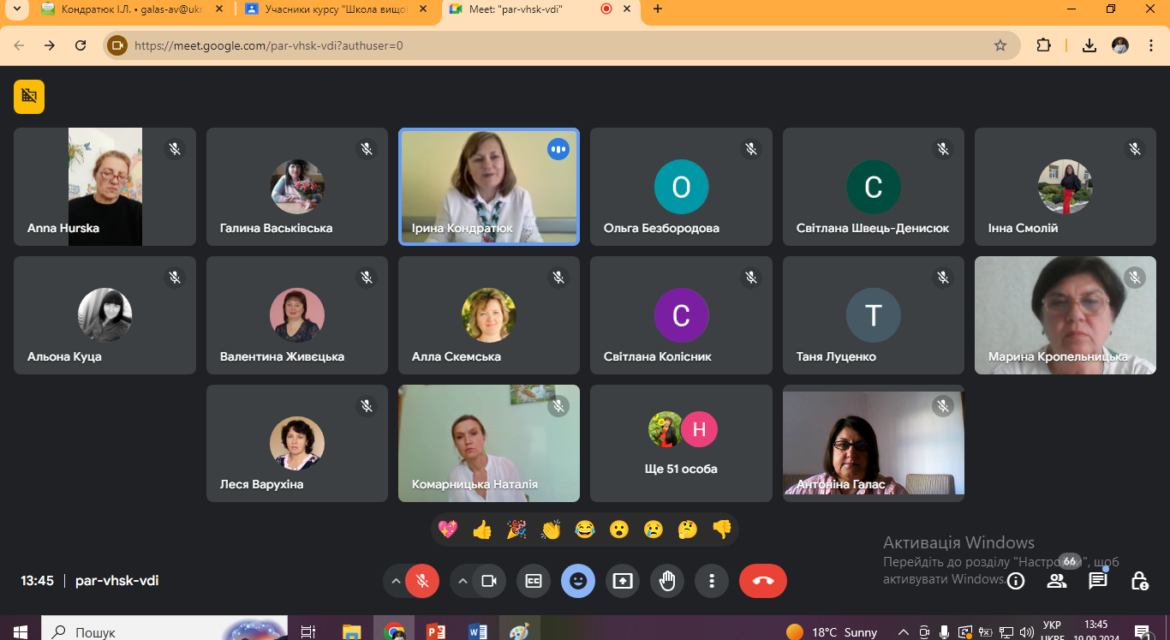Open the Ще 51 особа tile

[681, 443]
